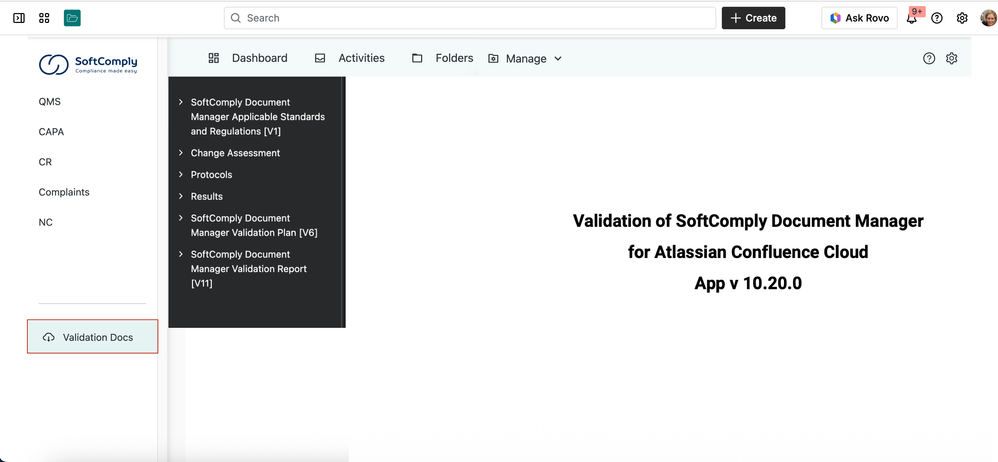This screenshot has width=998, height=462.
Task: Open notifications bell icon
Action: click(x=911, y=18)
